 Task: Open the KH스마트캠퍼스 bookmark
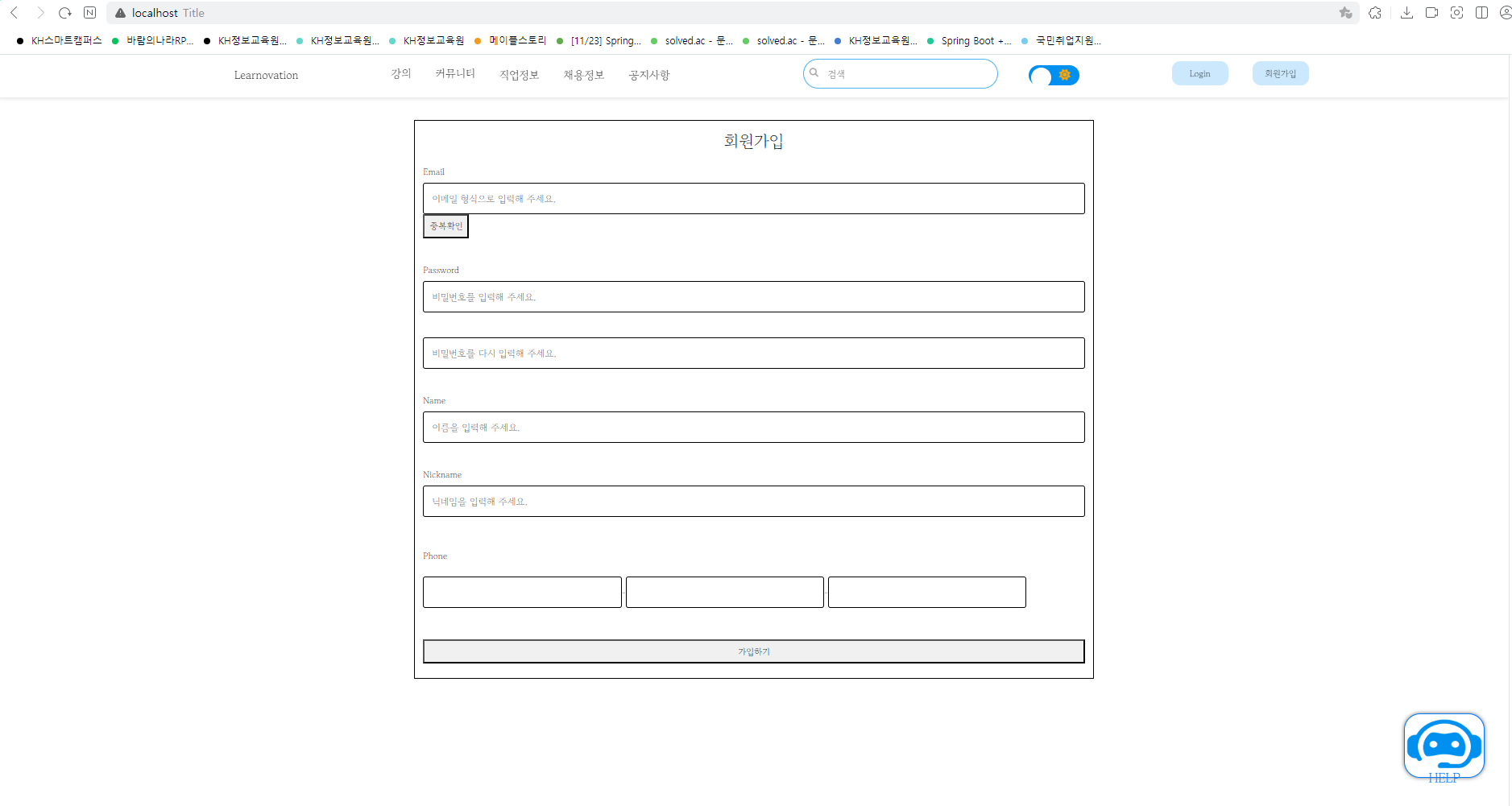tap(66, 41)
